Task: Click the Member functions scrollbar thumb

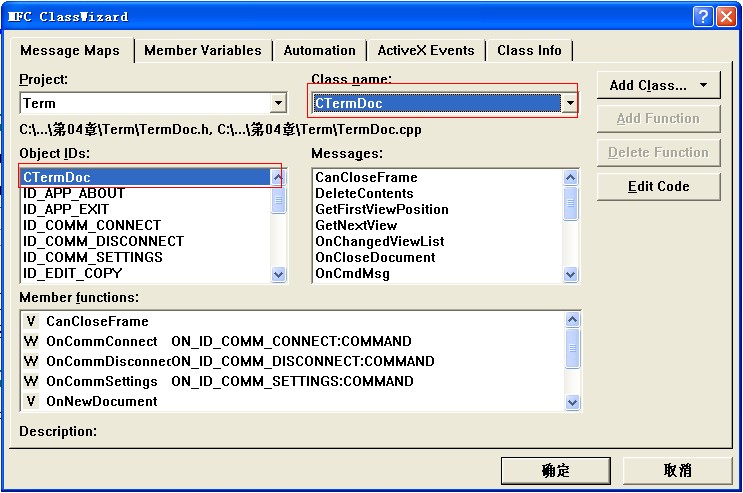Action: [x=572, y=348]
